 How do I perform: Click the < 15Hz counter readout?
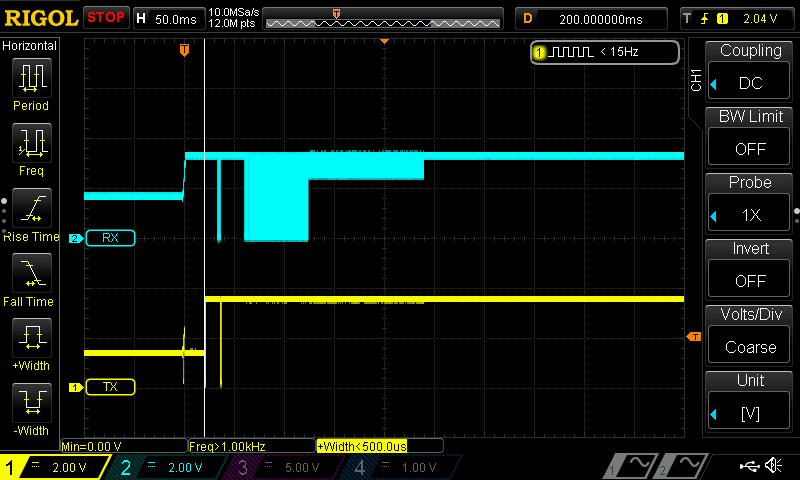619,52
